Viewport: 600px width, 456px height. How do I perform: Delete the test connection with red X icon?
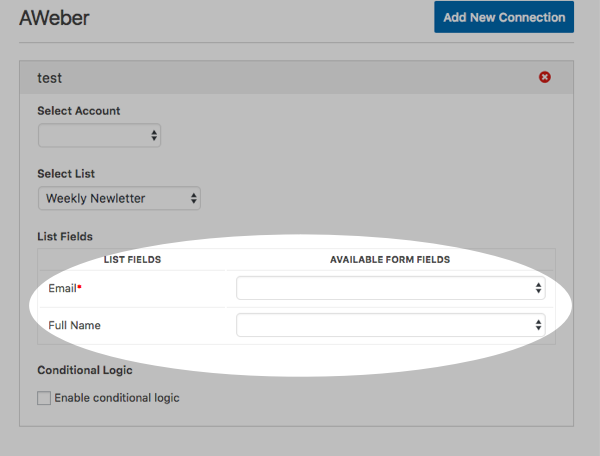(x=545, y=77)
